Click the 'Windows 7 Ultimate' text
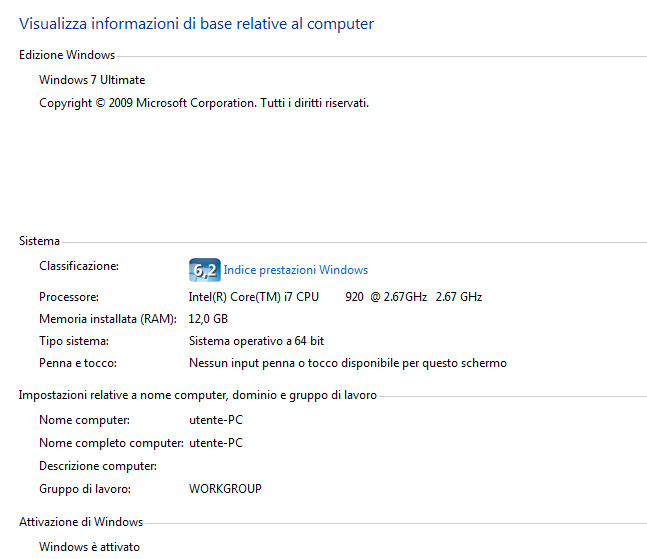This screenshot has height=559, width=647. tap(92, 80)
